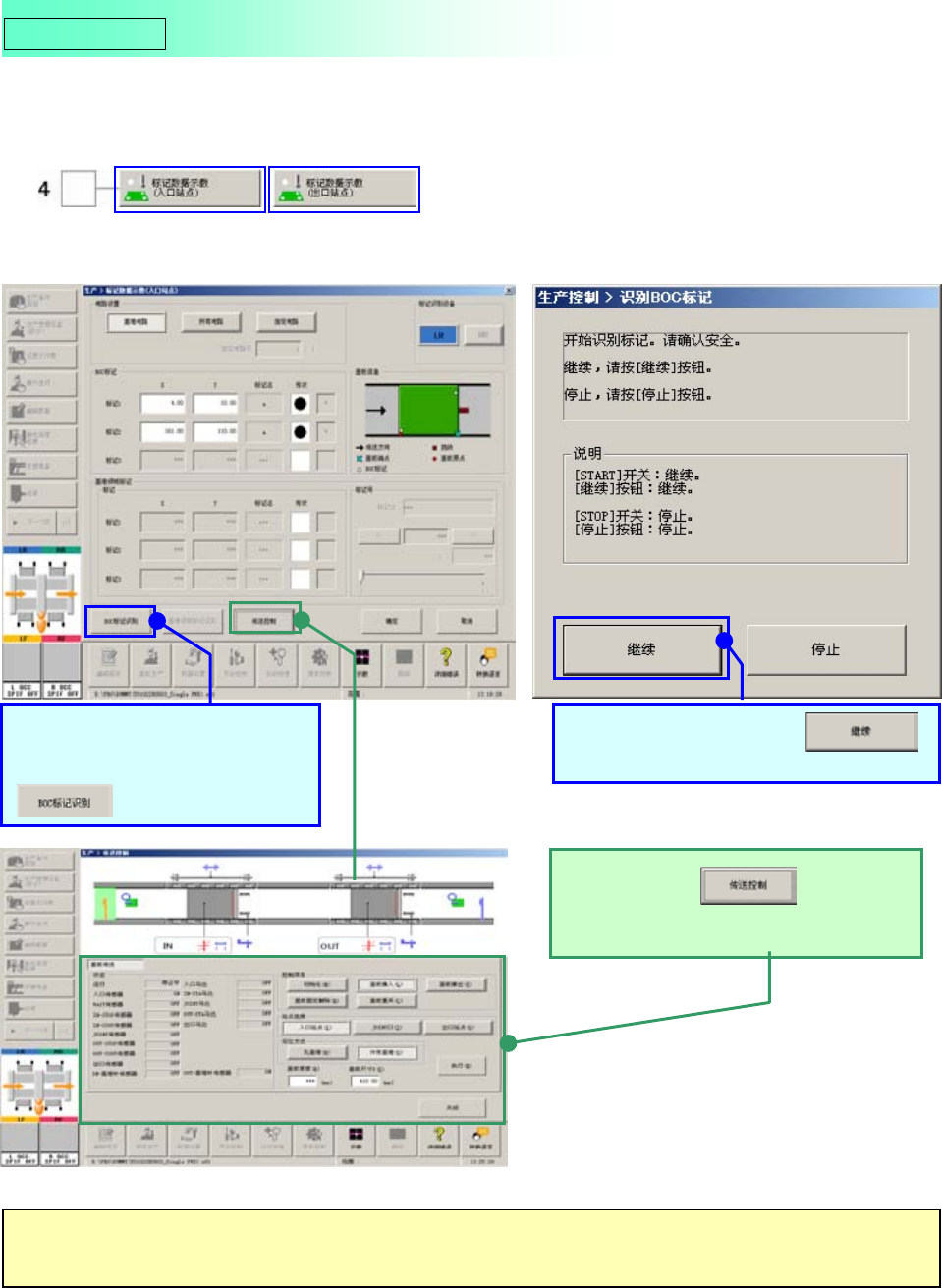This screenshot has width=942, height=1288.
Task: Click green entry sensor icon on IN conveyor
Action: coord(129,899)
